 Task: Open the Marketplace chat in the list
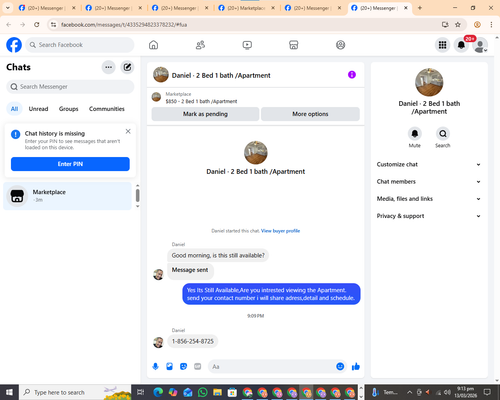tap(68, 196)
